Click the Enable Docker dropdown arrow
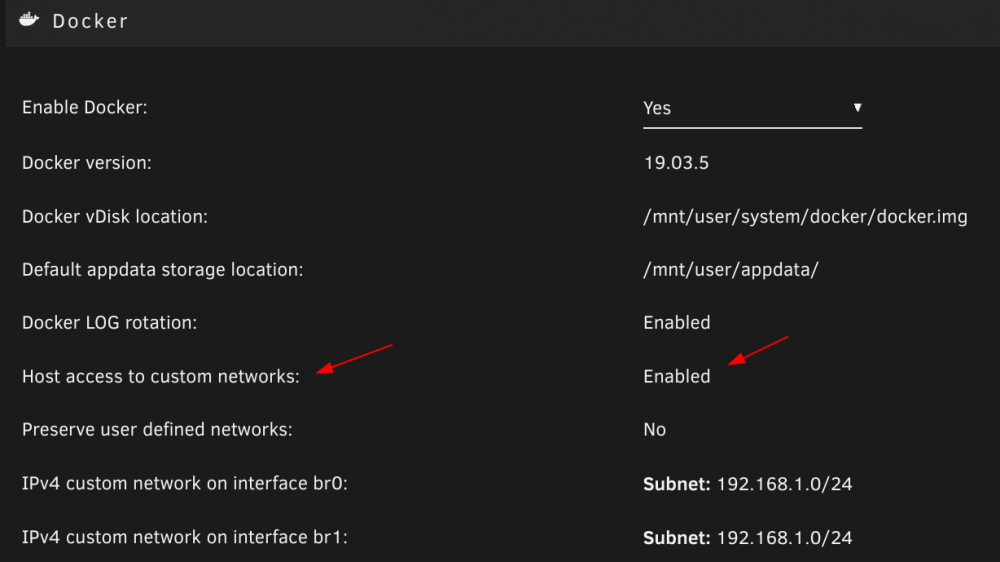 click(857, 108)
